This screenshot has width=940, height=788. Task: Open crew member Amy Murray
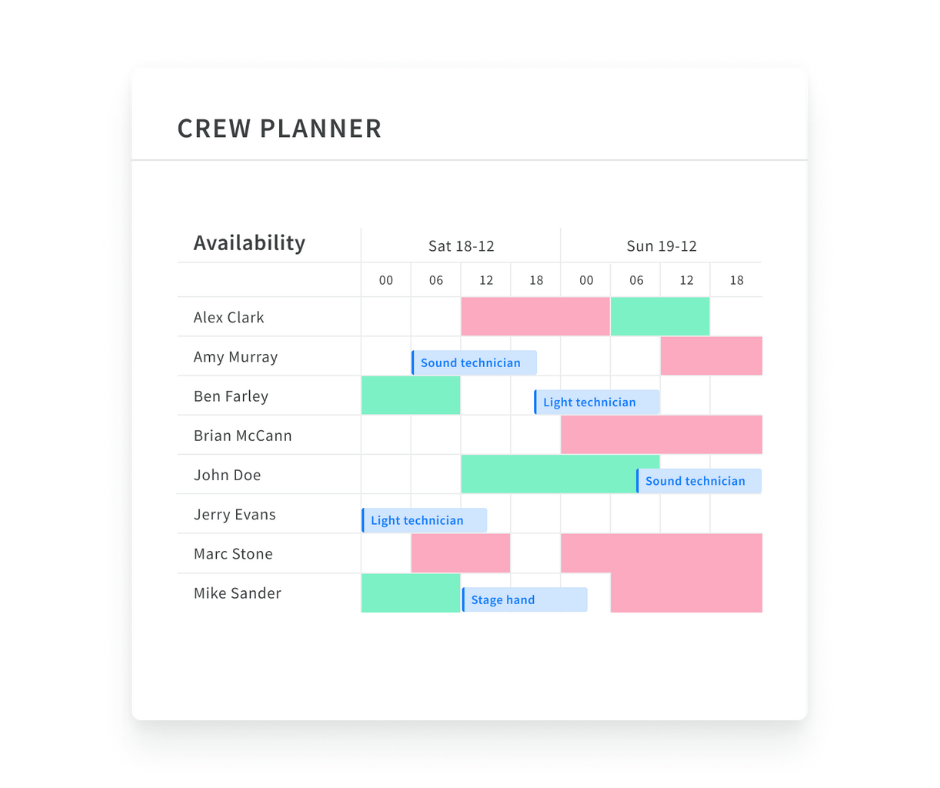236,357
